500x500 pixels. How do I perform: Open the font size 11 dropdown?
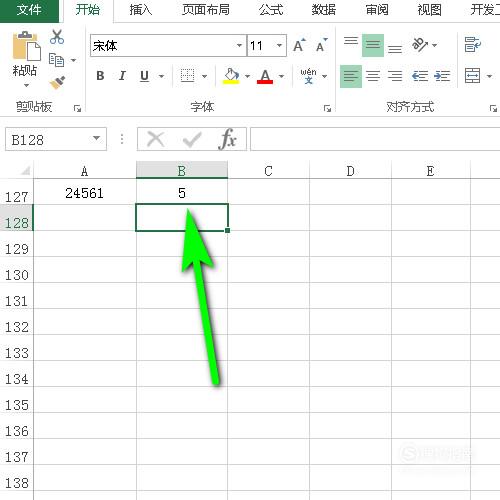(x=279, y=45)
